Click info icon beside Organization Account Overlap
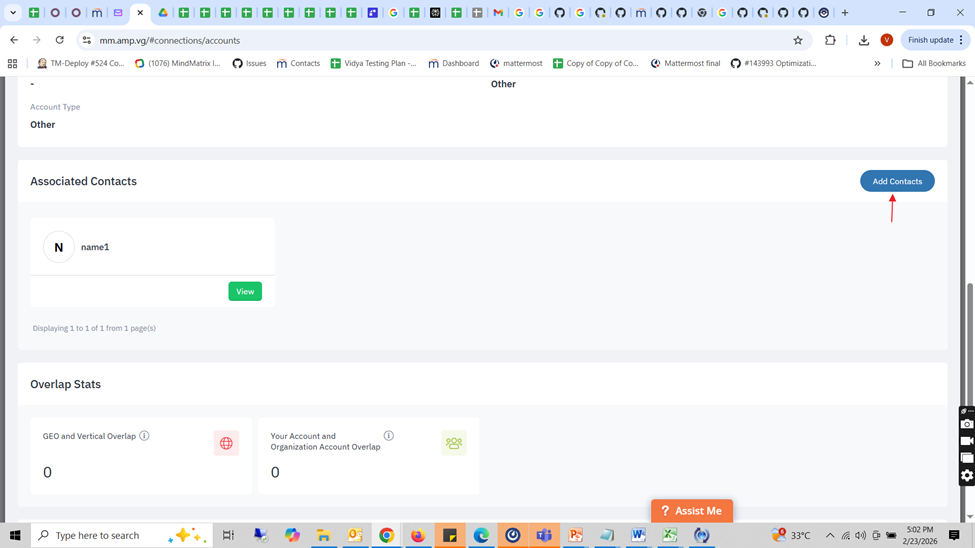The height and width of the screenshot is (548, 975). [x=389, y=436]
